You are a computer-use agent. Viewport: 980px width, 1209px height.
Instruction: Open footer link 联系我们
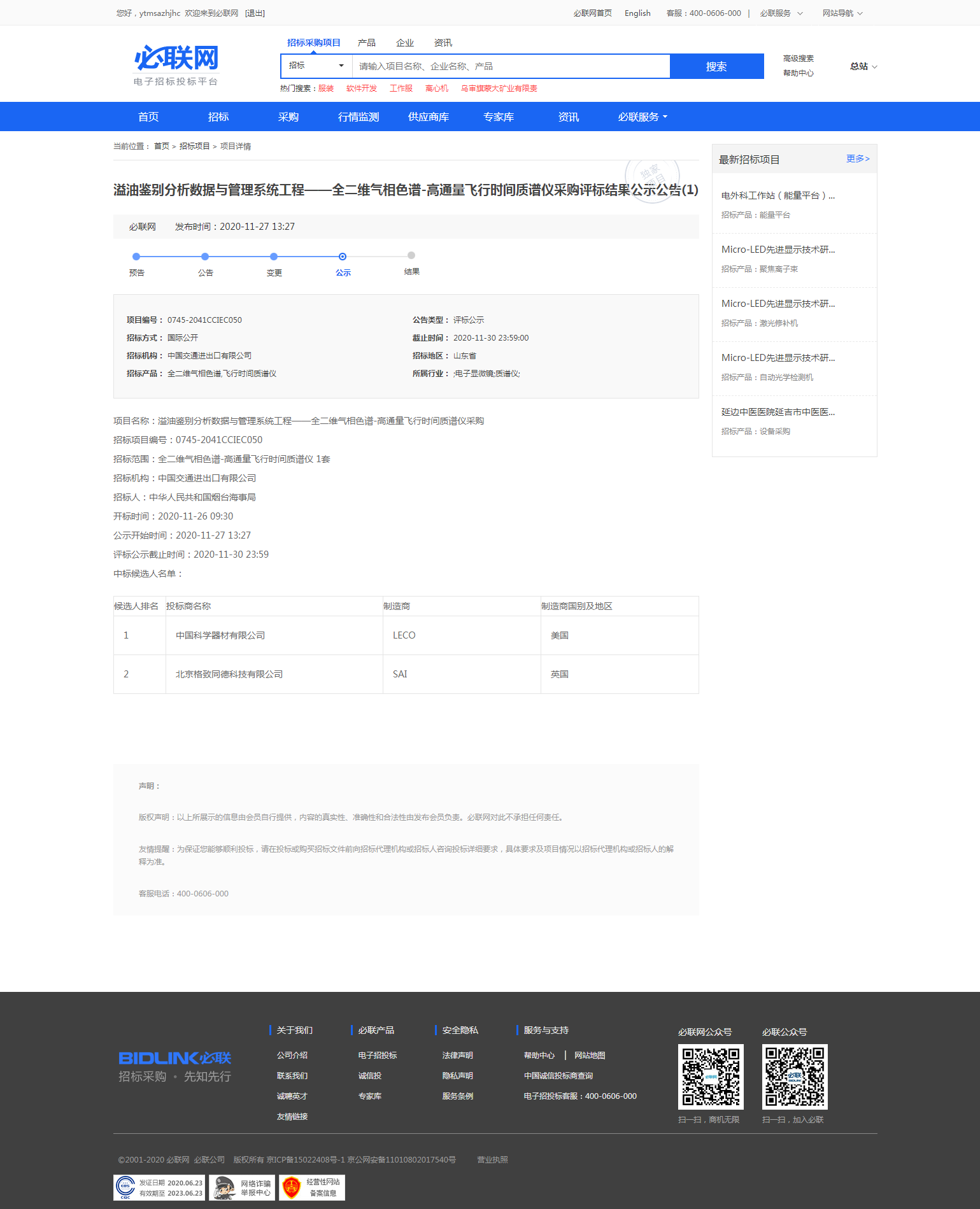click(x=292, y=1075)
